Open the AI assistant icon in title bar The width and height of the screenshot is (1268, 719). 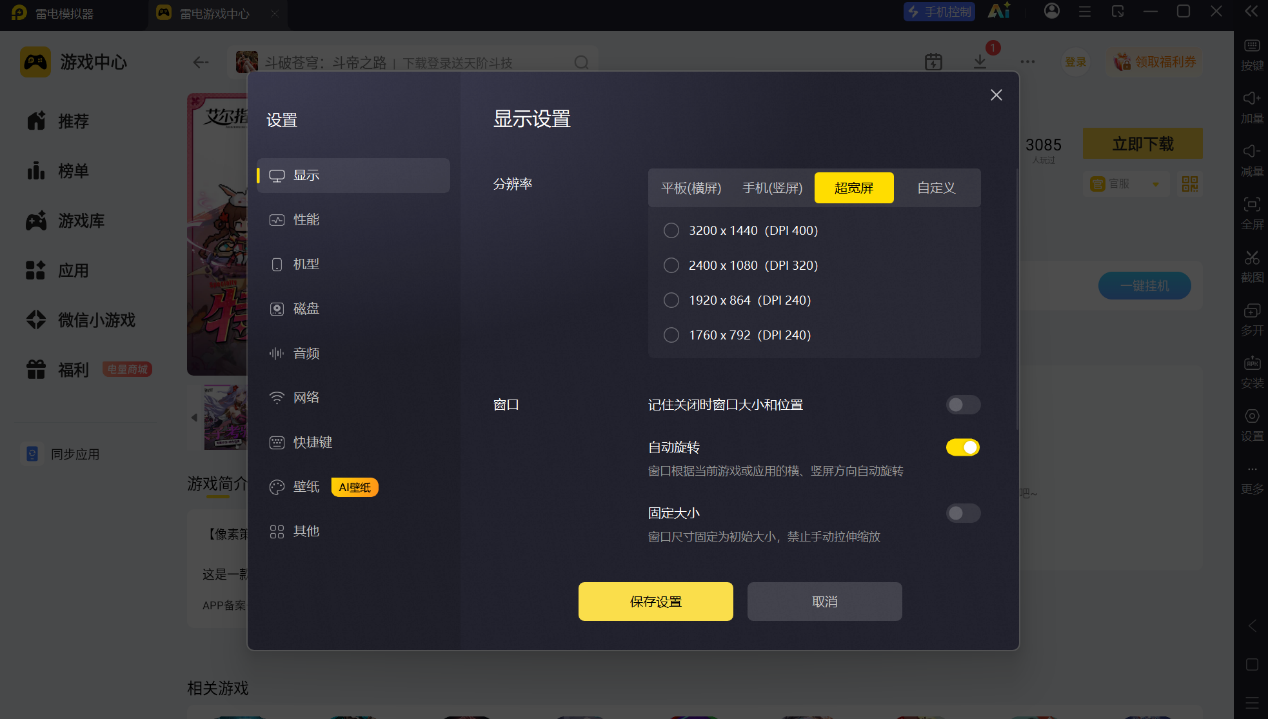998,12
